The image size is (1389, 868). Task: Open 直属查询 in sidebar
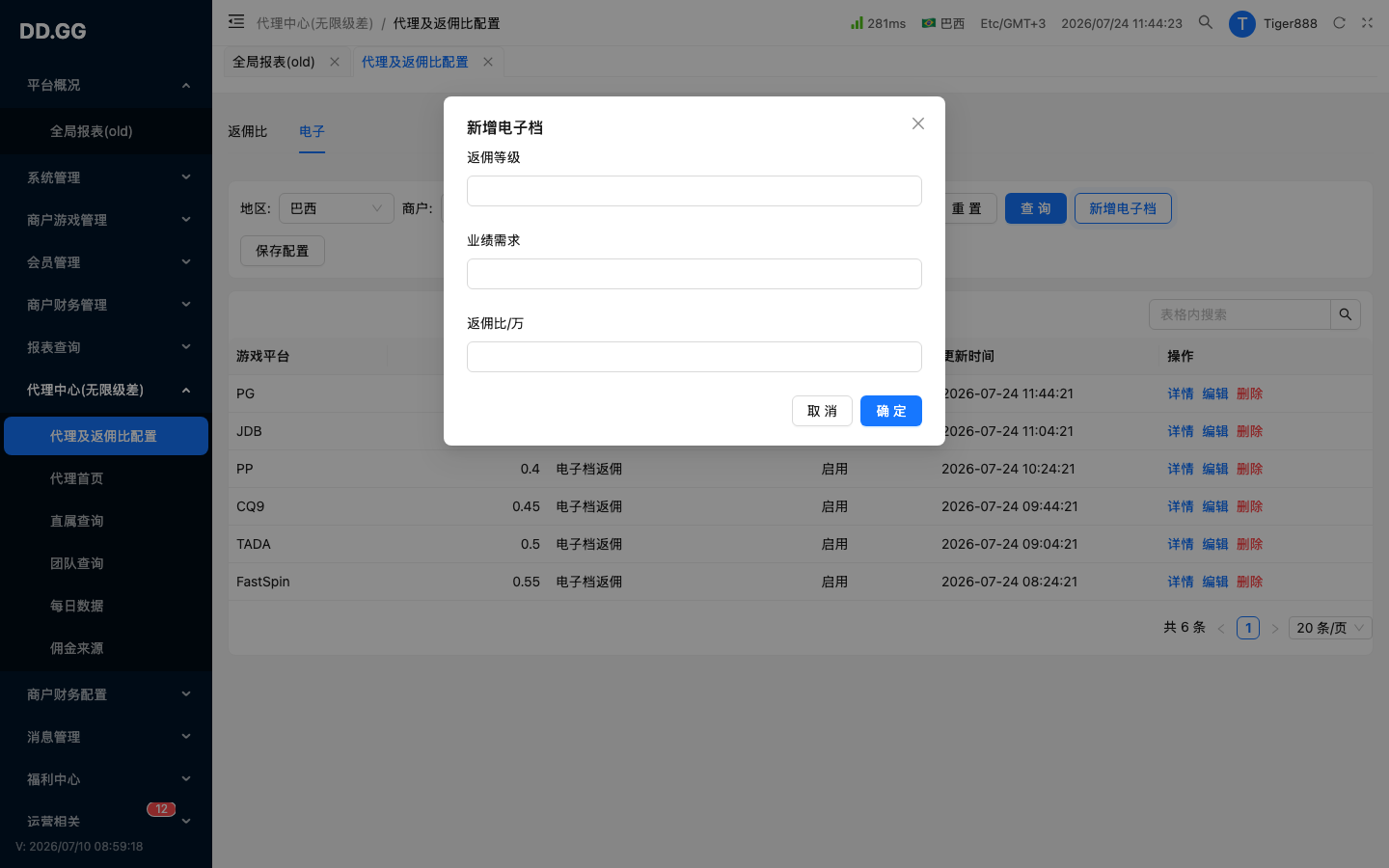click(x=106, y=521)
